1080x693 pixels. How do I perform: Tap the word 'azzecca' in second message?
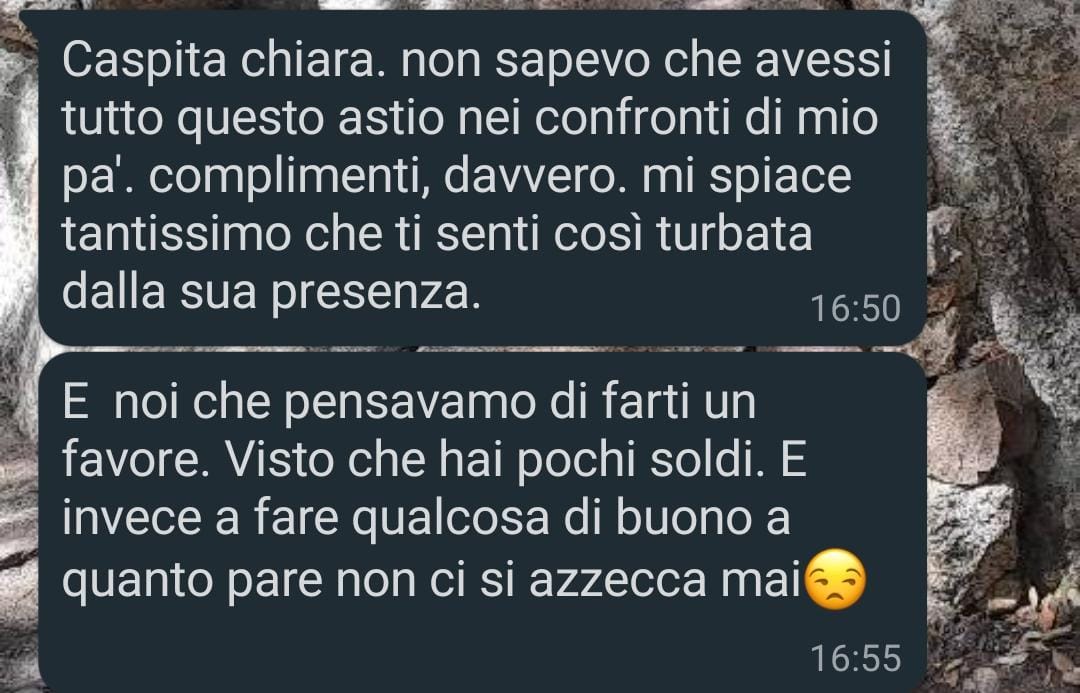tap(619, 581)
